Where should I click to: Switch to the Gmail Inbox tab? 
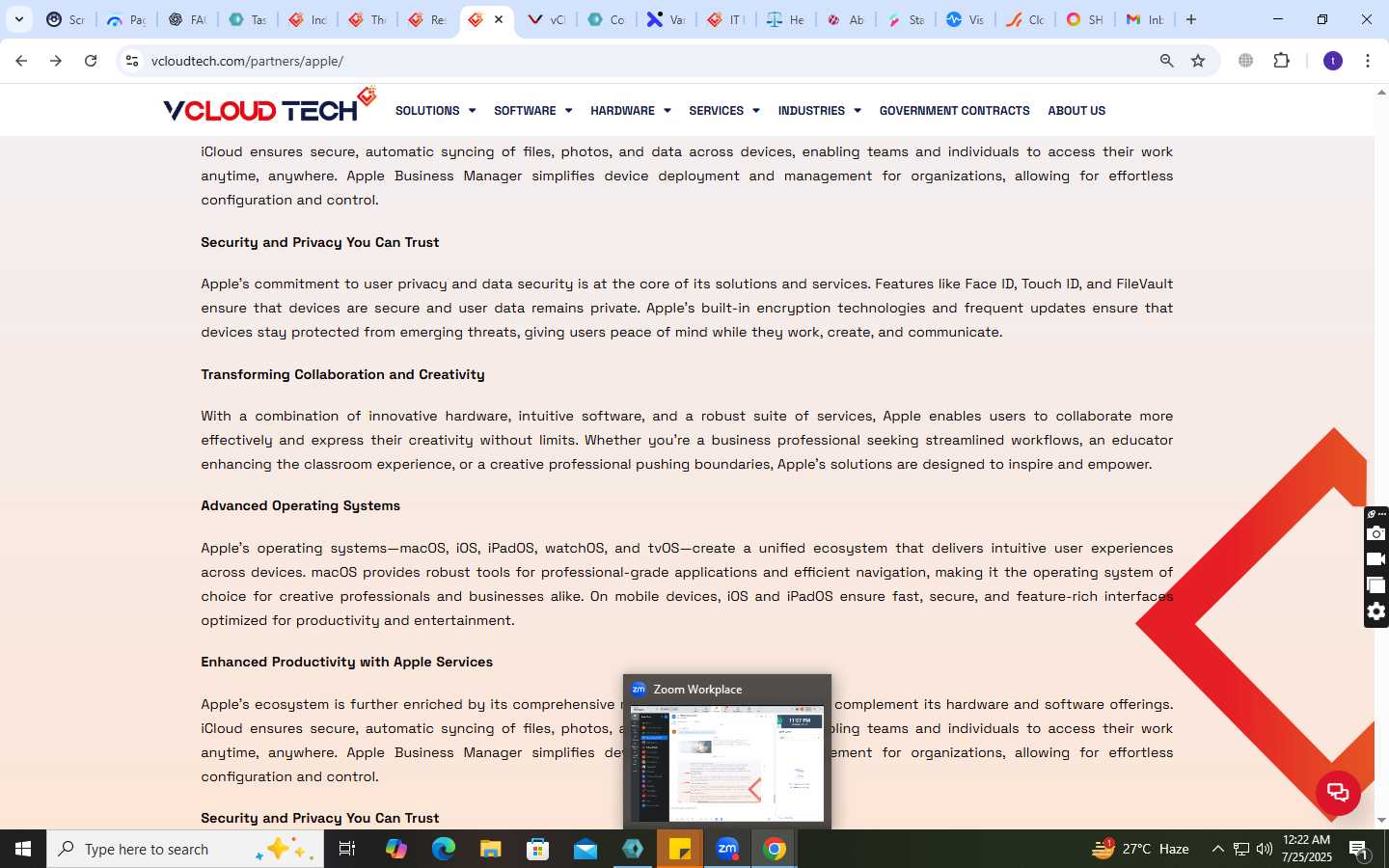(x=1145, y=19)
